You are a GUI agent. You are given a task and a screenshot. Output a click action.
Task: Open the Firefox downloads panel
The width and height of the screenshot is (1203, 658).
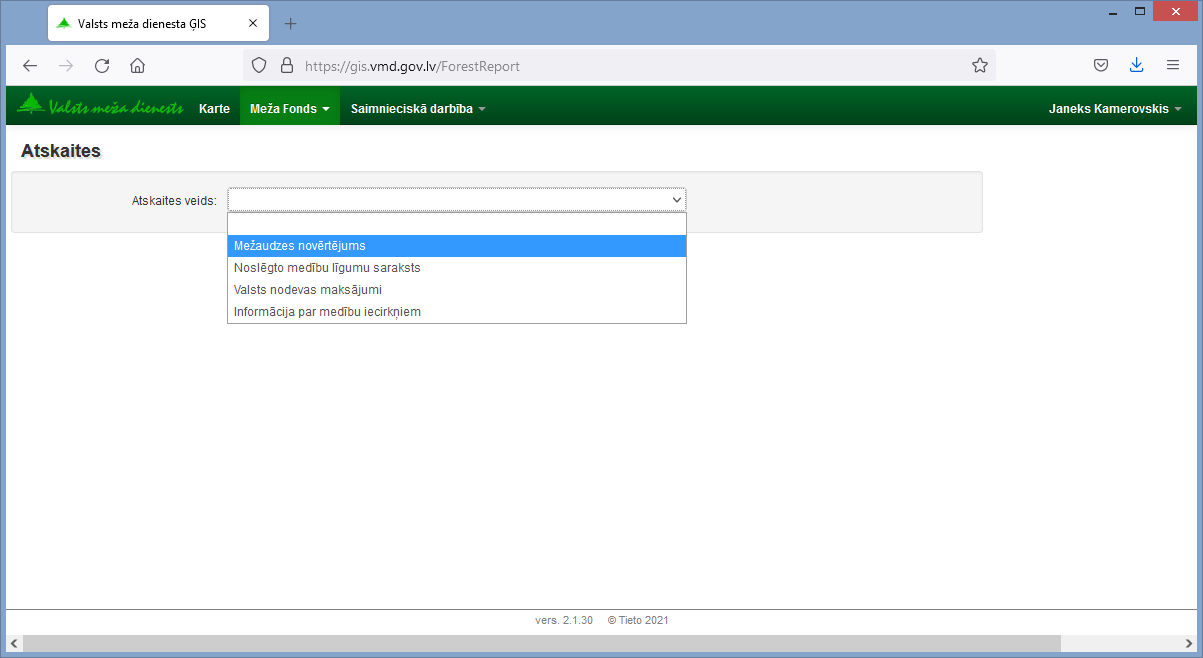tap(1136, 66)
